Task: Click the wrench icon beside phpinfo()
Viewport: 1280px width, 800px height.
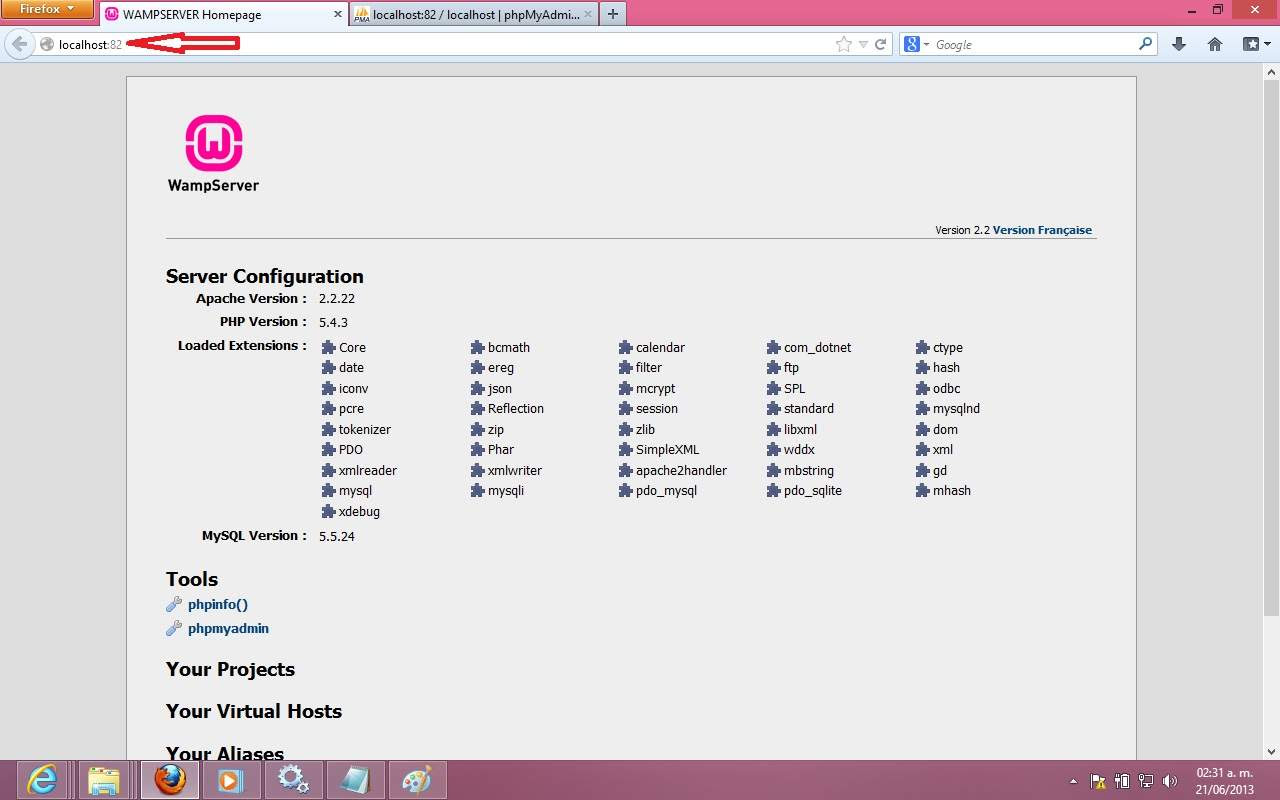Action: point(174,604)
